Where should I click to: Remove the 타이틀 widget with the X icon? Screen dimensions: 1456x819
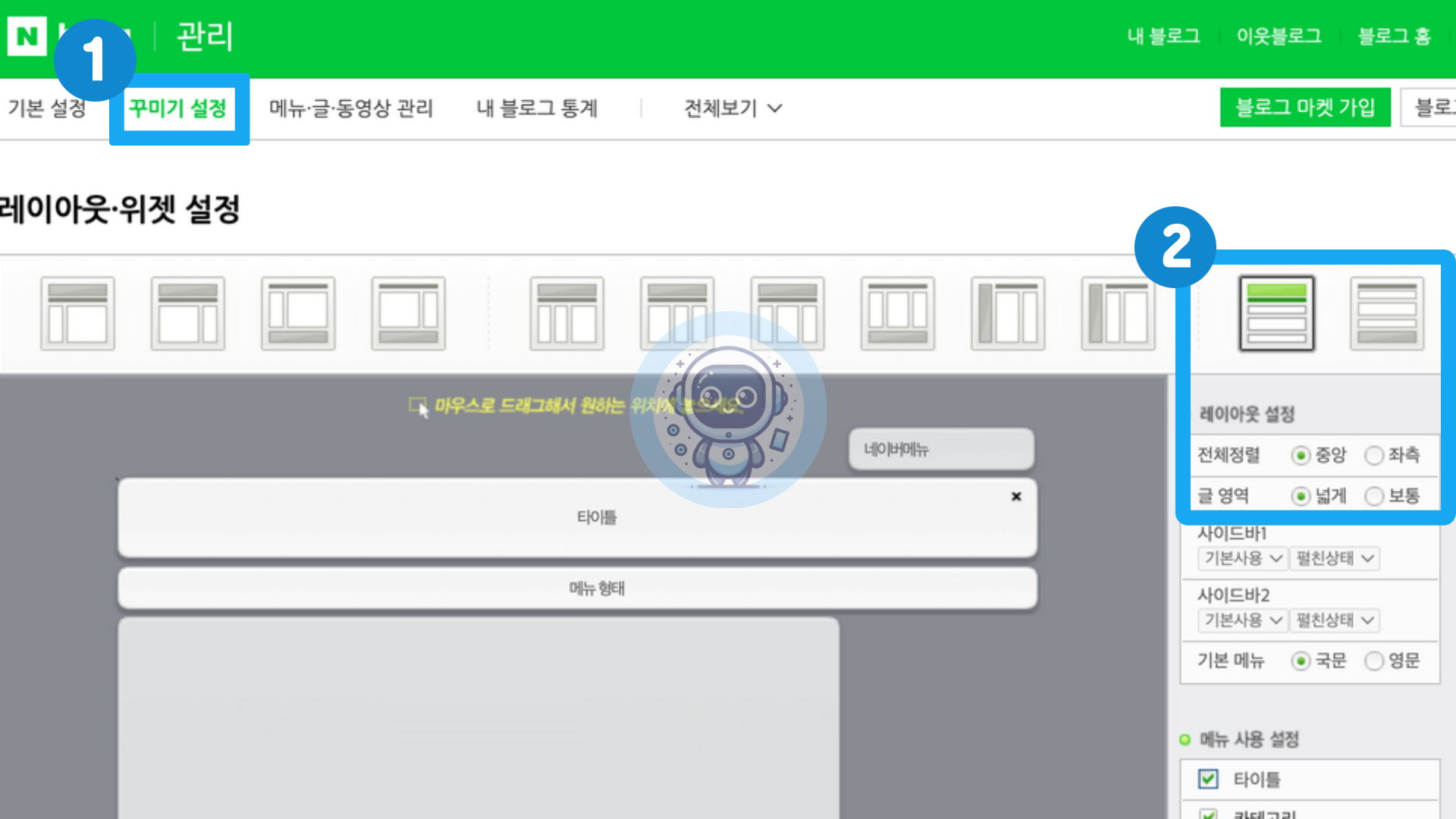coord(1016,497)
